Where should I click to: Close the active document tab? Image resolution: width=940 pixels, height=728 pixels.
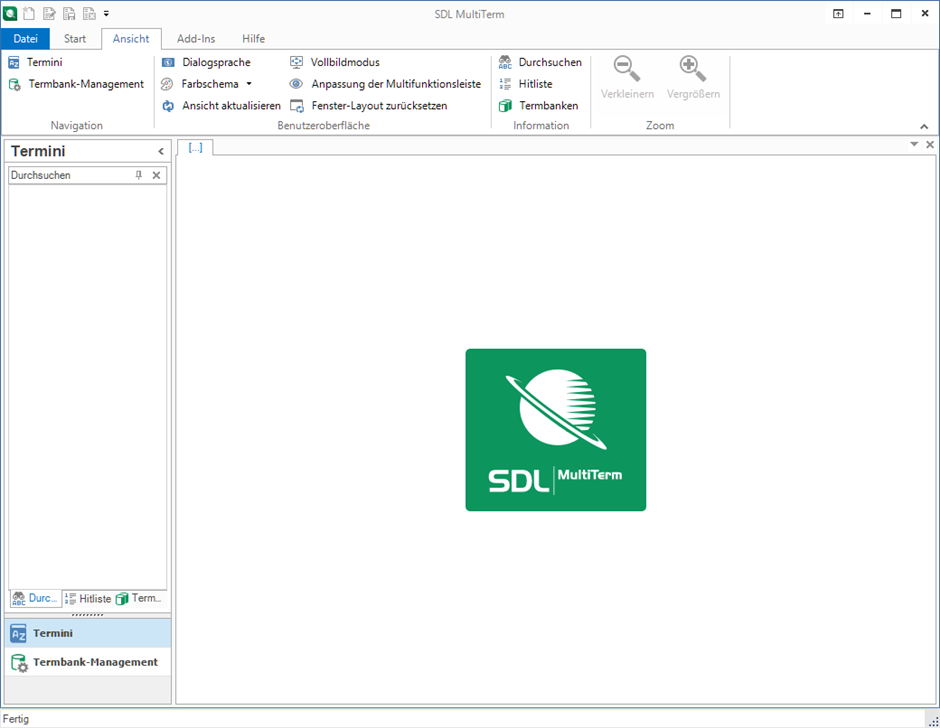pos(929,145)
